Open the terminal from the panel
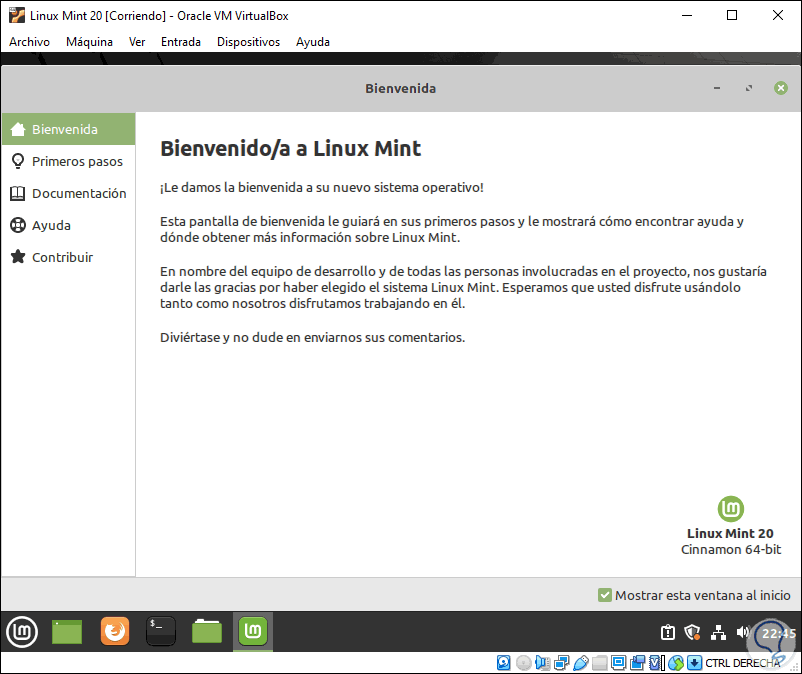This screenshot has height=674, width=802. point(161,632)
